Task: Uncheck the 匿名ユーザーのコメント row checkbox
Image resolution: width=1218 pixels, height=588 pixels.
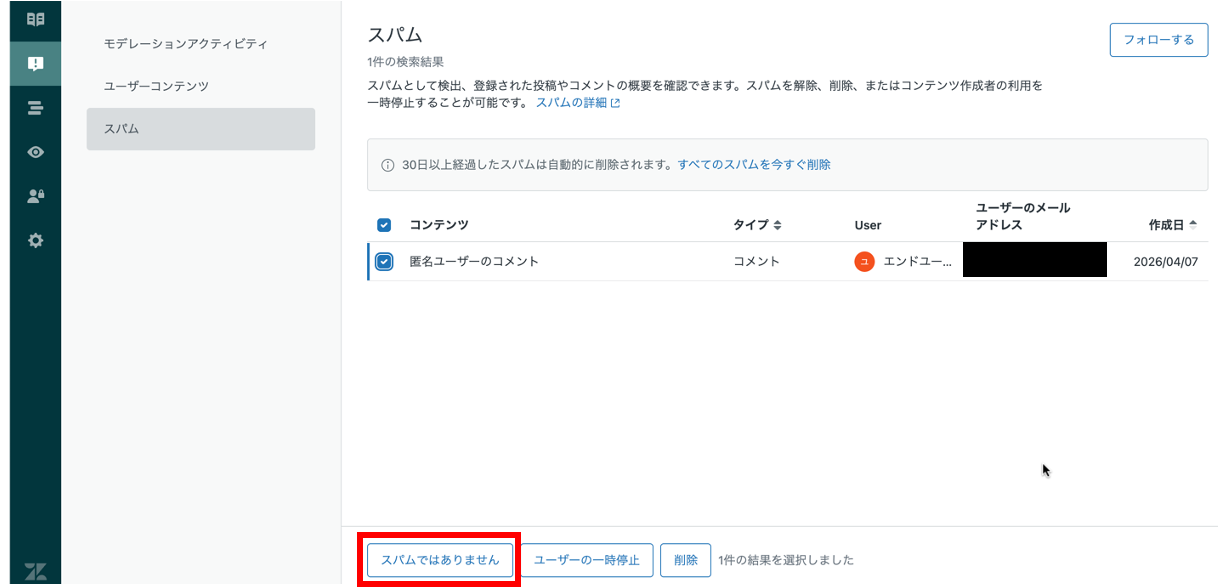Action: [384, 262]
